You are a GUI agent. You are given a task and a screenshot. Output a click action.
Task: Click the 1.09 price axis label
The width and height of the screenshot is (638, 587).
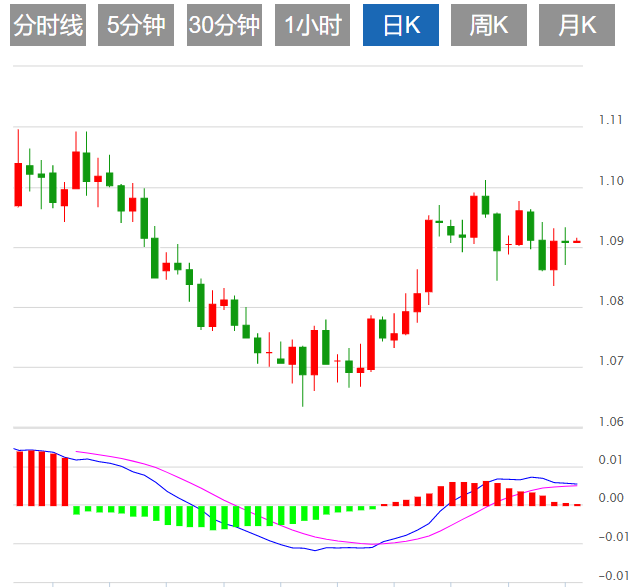[610, 241]
